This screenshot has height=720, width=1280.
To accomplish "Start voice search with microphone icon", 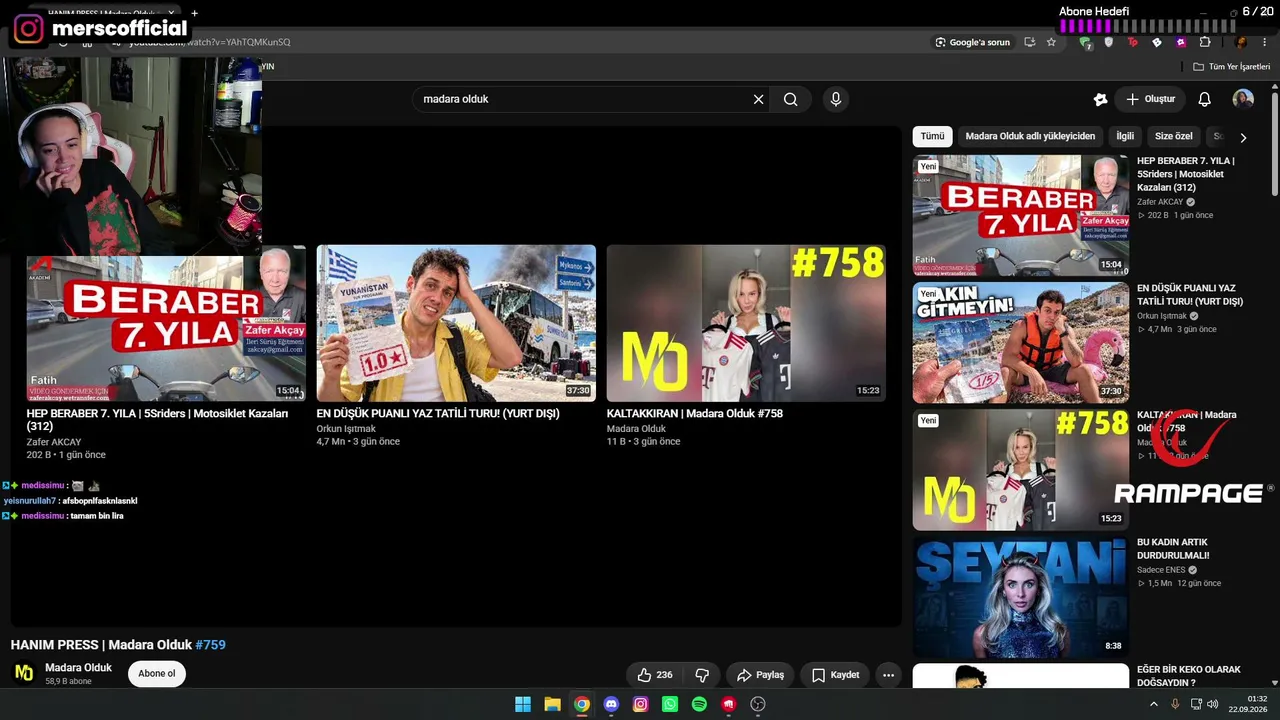I will coord(836,99).
